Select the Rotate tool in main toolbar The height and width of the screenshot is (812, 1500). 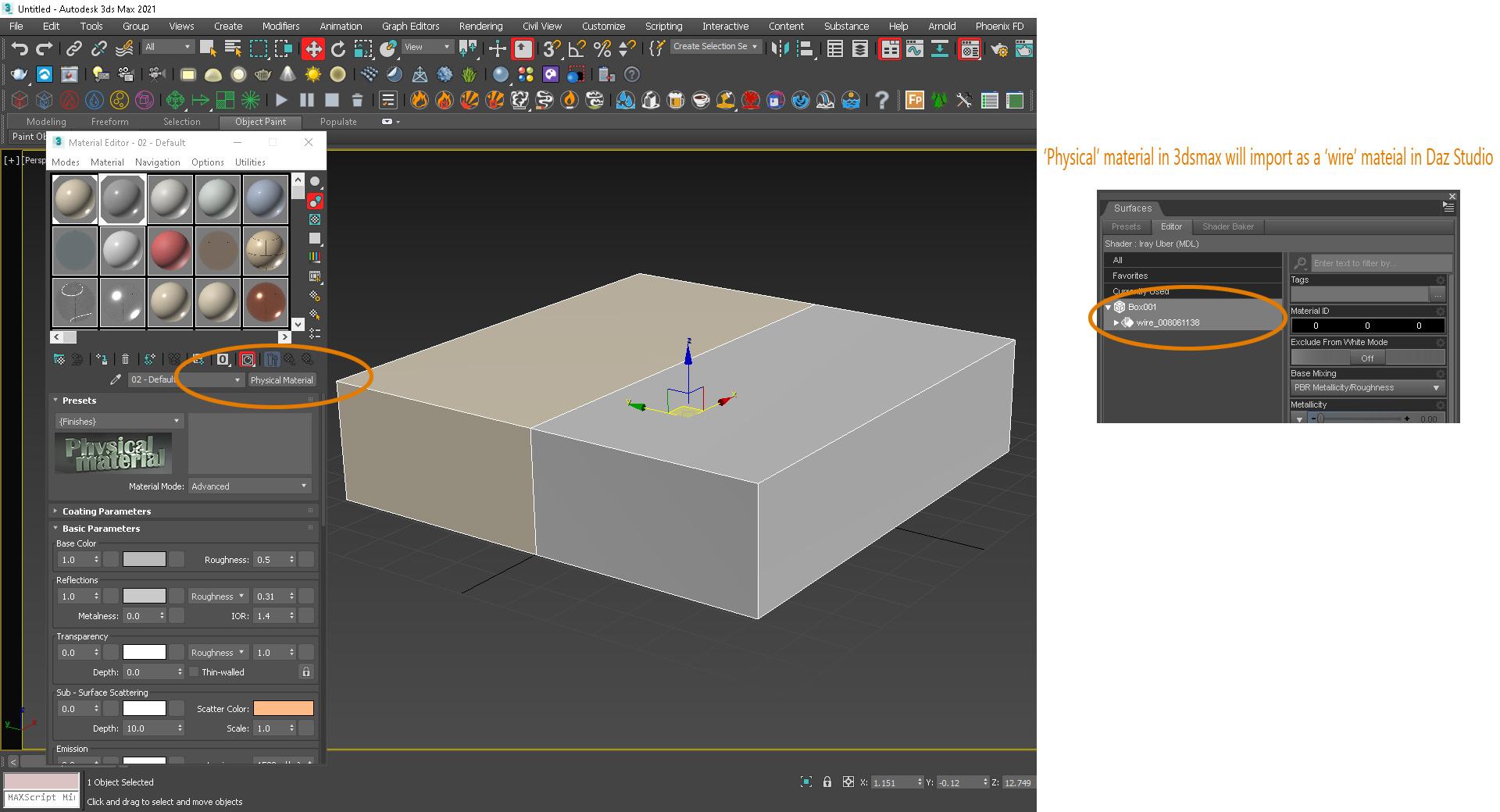tap(338, 49)
